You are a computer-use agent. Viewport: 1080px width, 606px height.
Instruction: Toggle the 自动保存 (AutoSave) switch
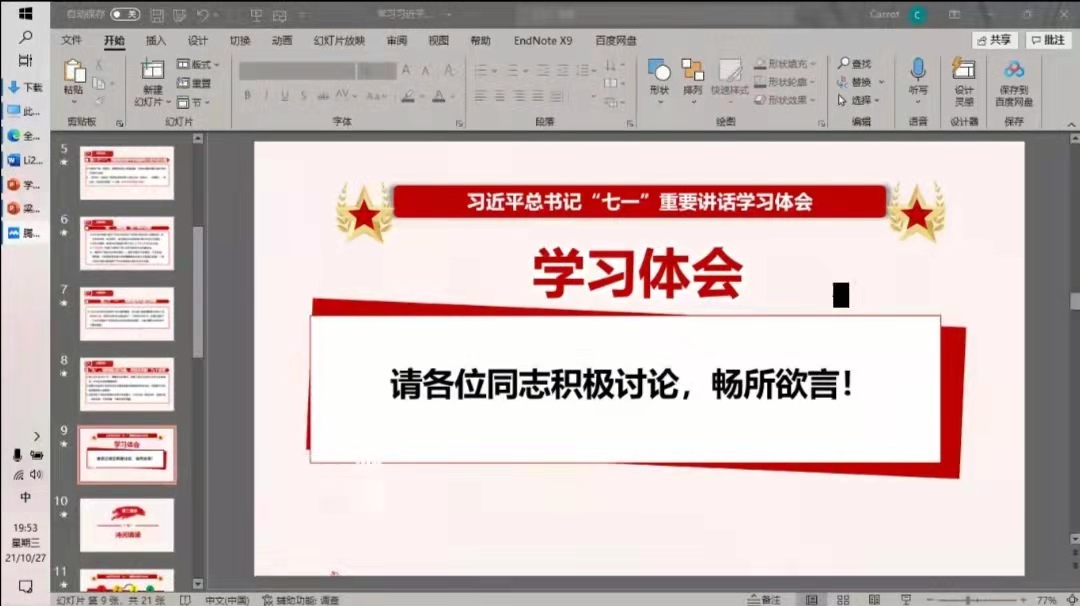tap(125, 14)
